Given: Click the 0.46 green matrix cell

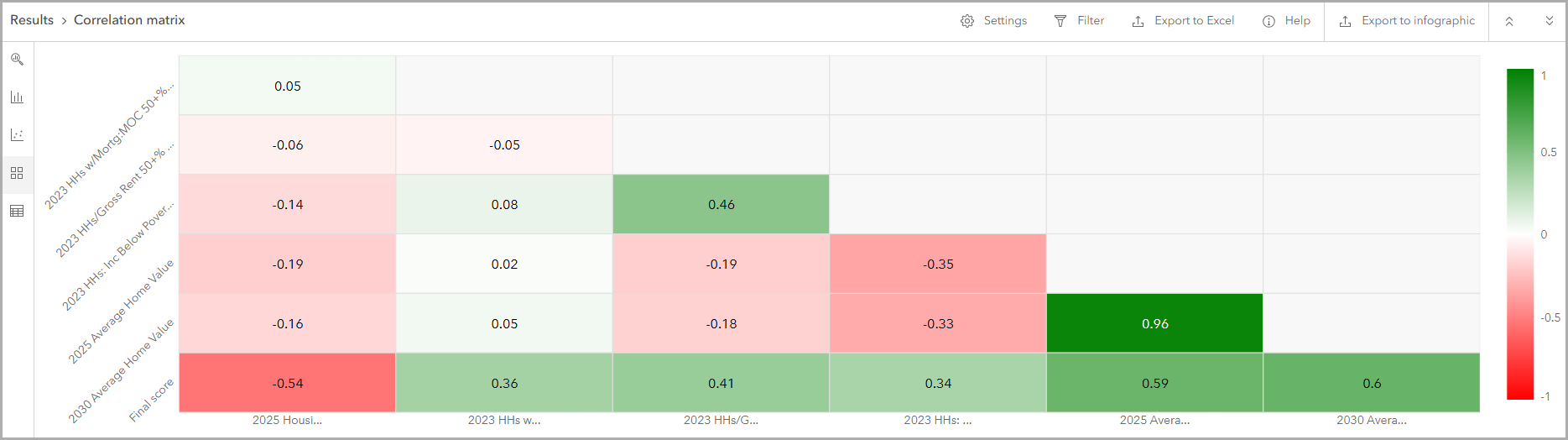Looking at the screenshot, I should coord(721,204).
